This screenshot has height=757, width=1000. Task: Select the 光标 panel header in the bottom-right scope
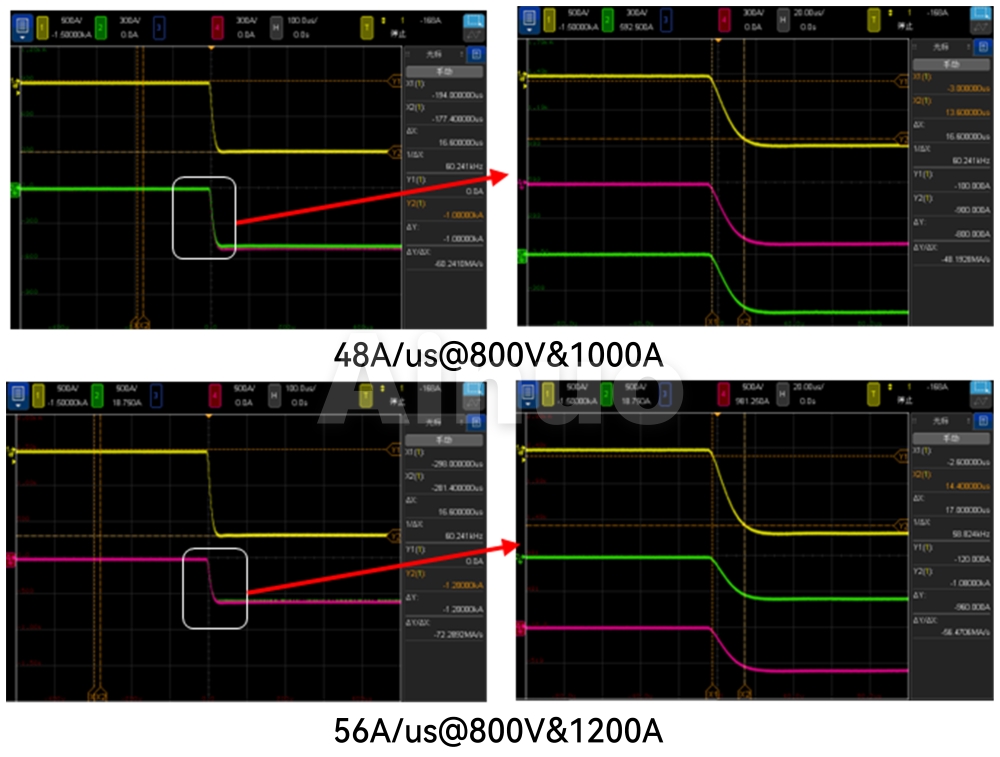941,421
